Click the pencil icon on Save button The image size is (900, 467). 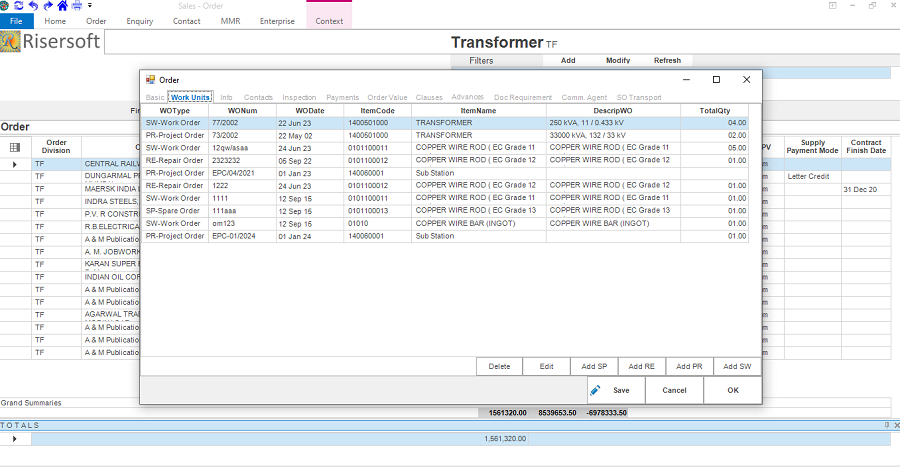(x=596, y=390)
